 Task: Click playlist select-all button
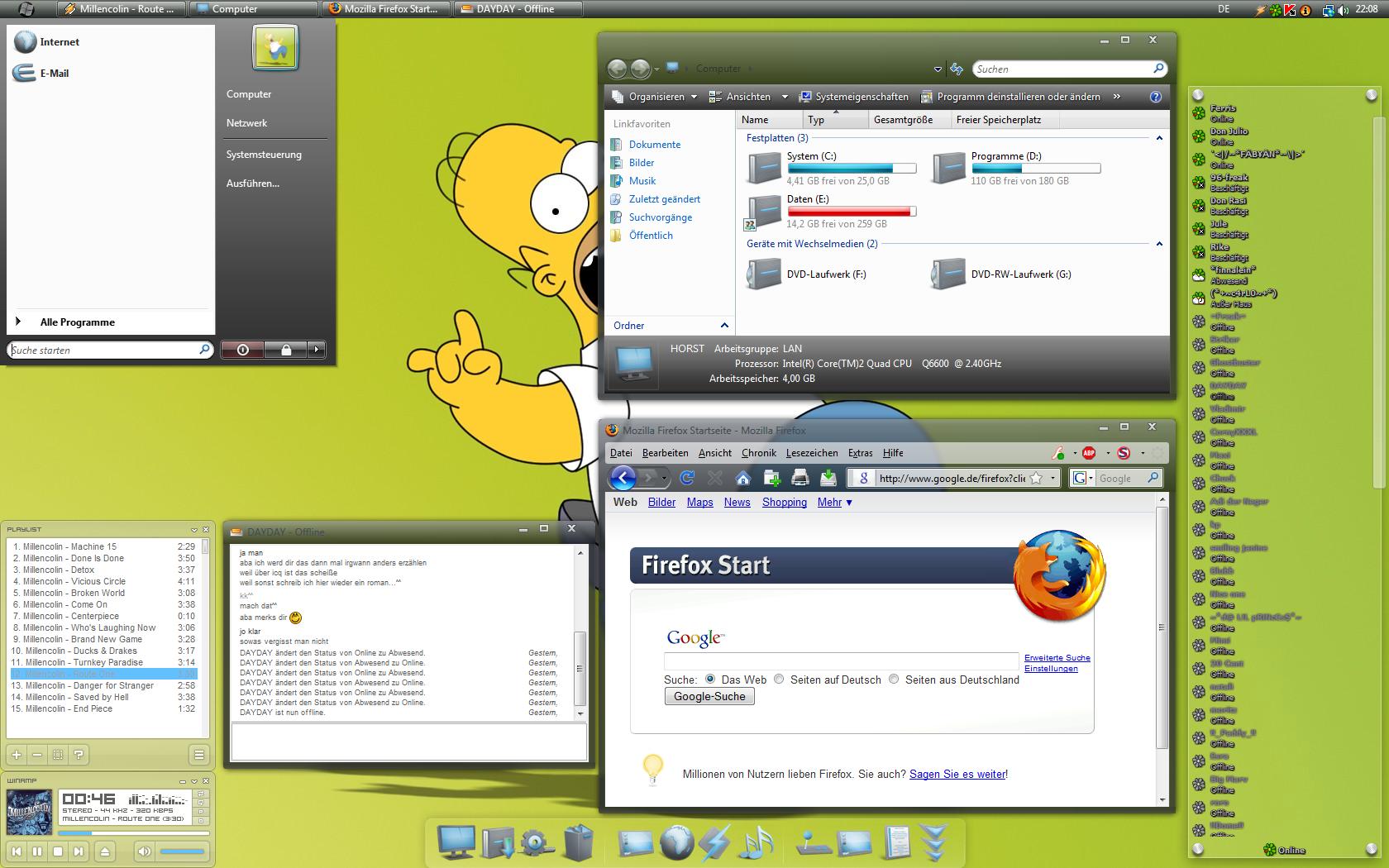tap(58, 754)
